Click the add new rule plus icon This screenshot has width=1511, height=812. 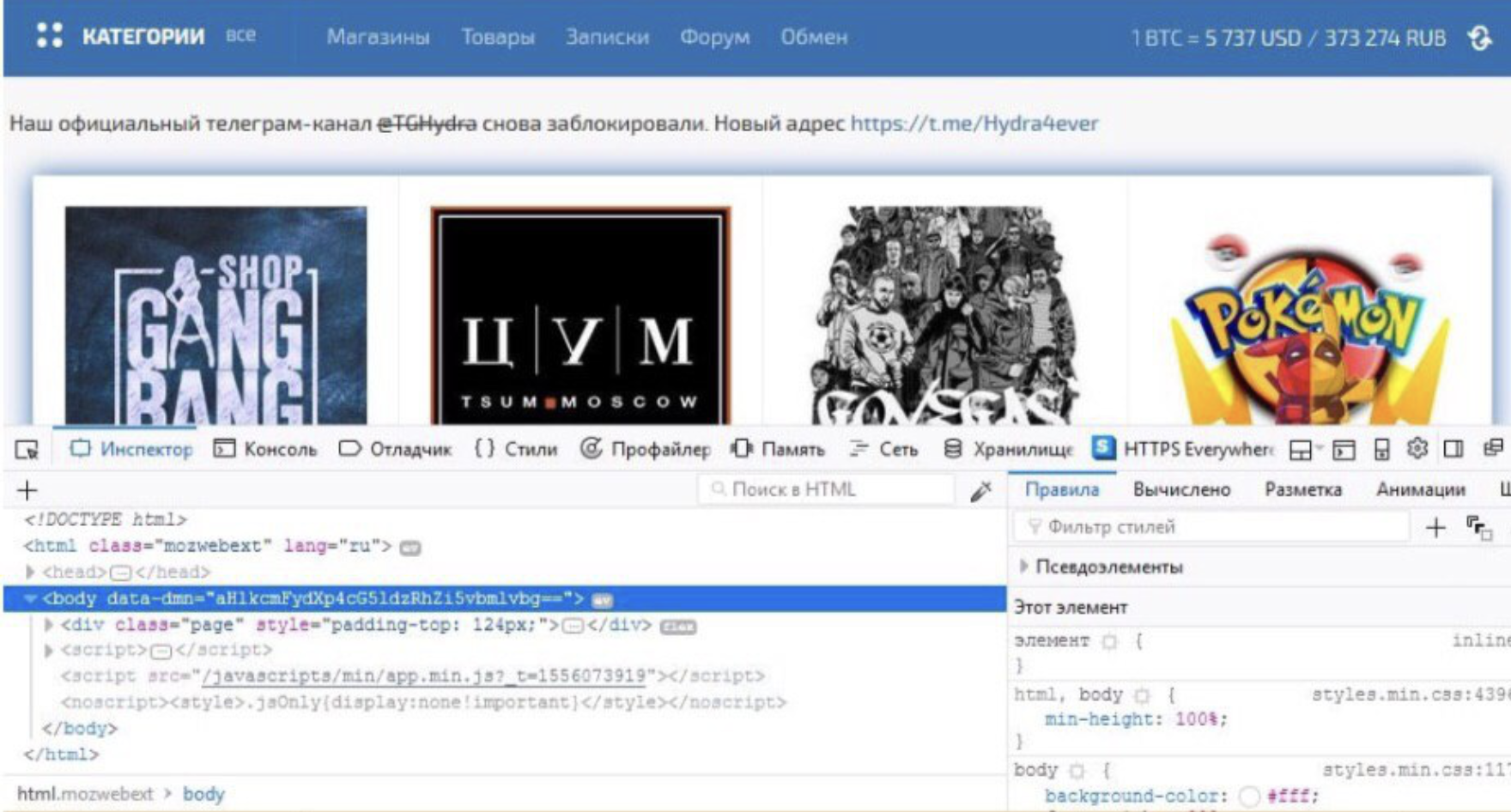point(1435,527)
